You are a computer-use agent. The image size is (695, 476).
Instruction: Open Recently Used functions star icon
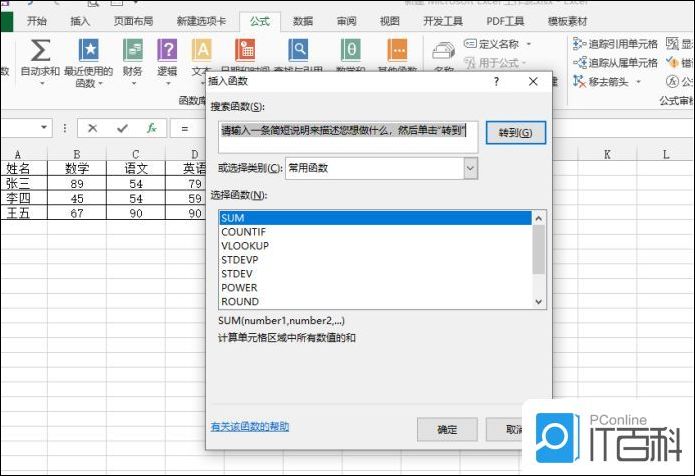(x=89, y=50)
